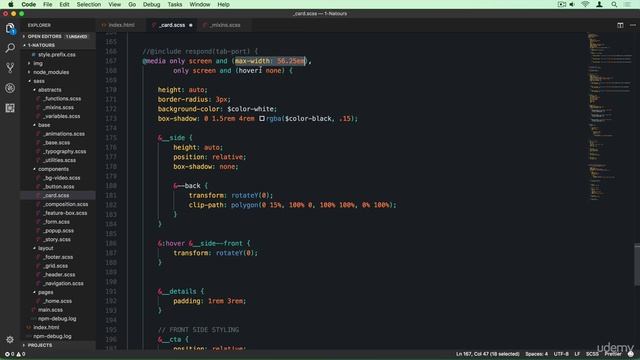640x360 pixels.
Task: Switch to the index.html tab
Action: 121,25
